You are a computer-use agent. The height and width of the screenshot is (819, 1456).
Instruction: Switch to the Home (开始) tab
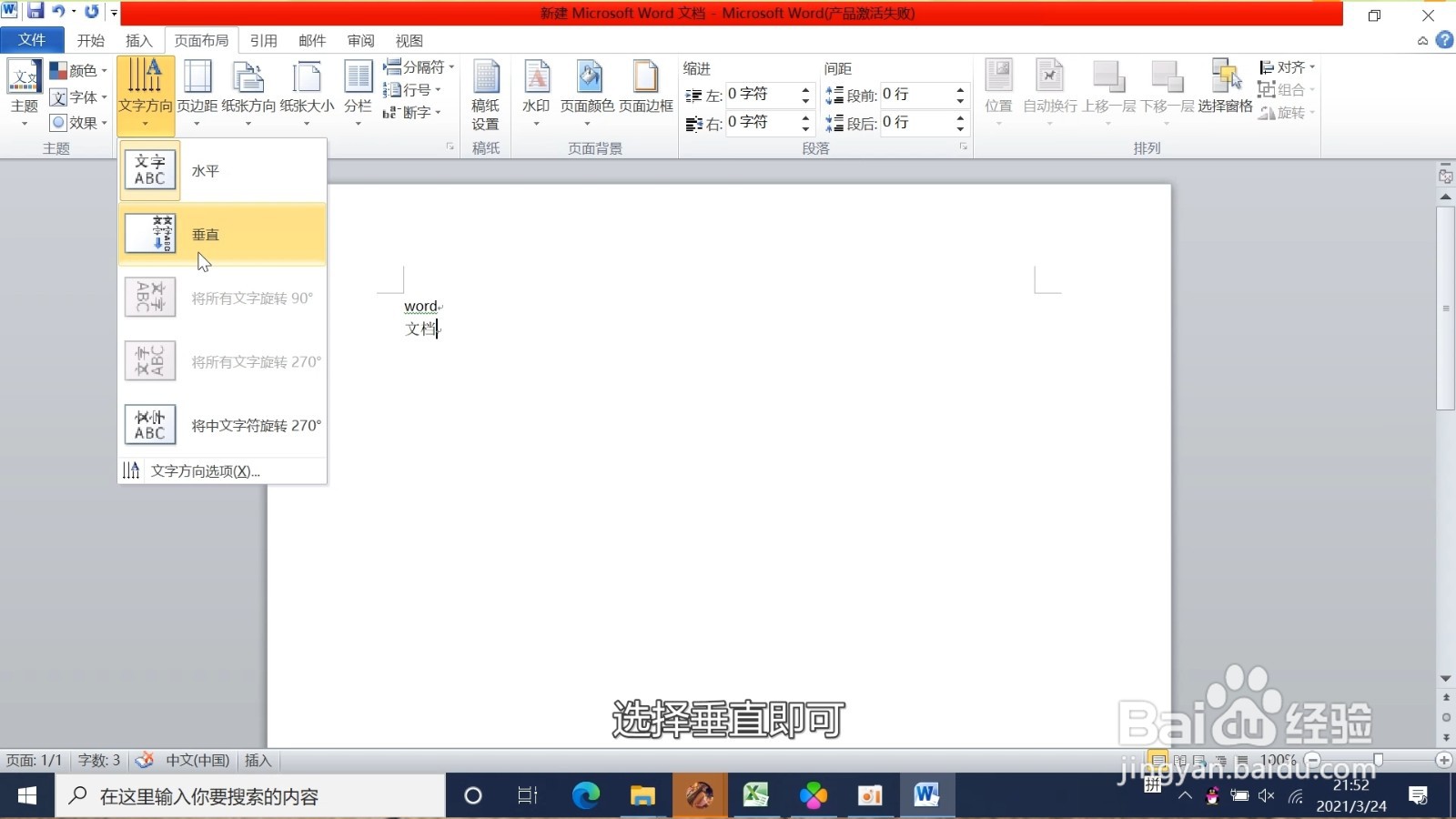[x=91, y=41]
